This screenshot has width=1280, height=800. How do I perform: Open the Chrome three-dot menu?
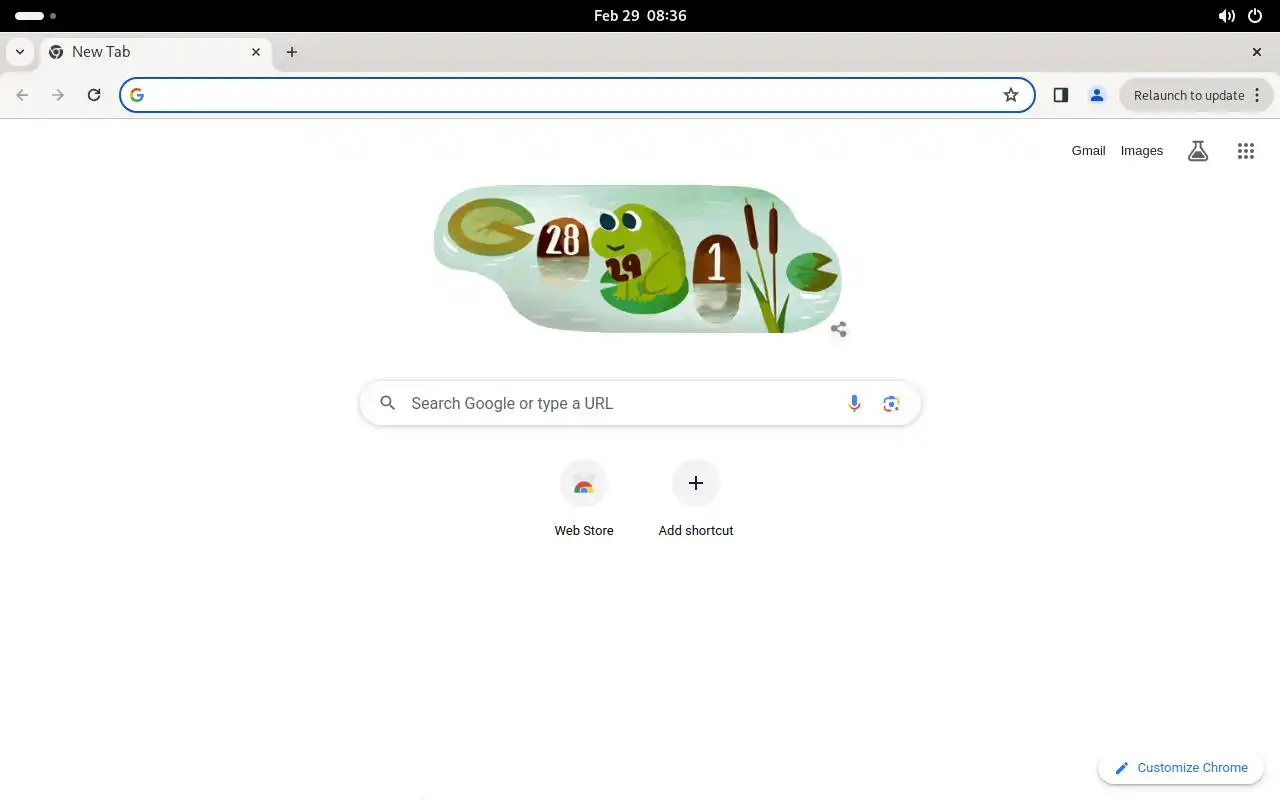pos(1257,95)
